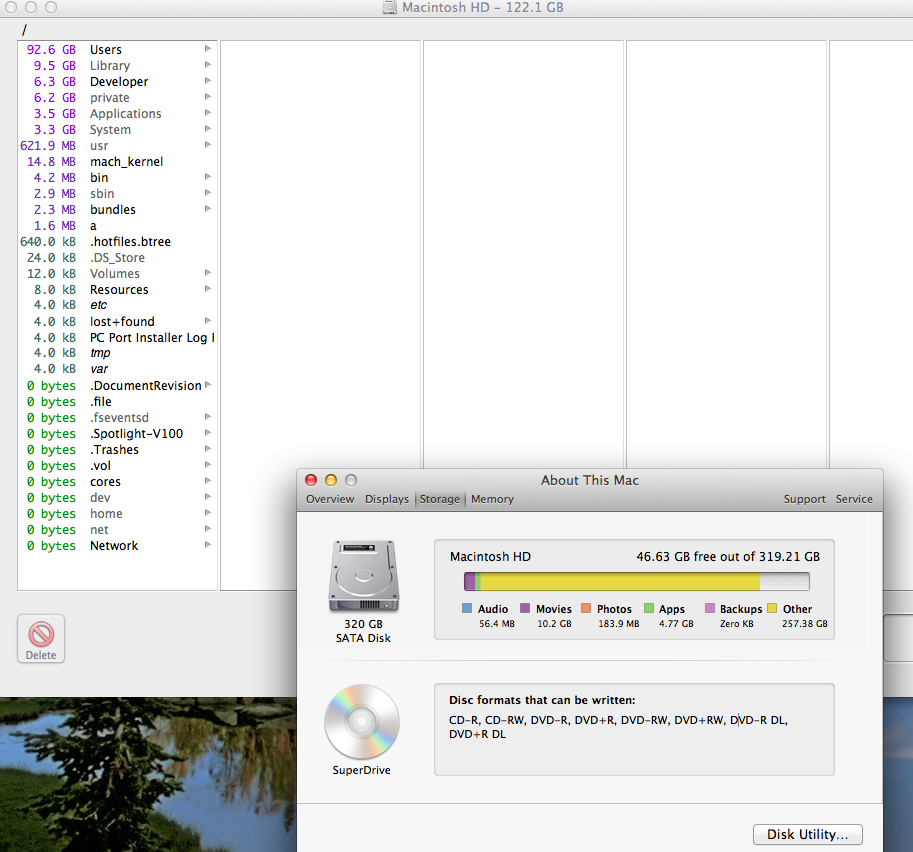Select the net row
Image resolution: width=913 pixels, height=852 pixels.
(118, 529)
